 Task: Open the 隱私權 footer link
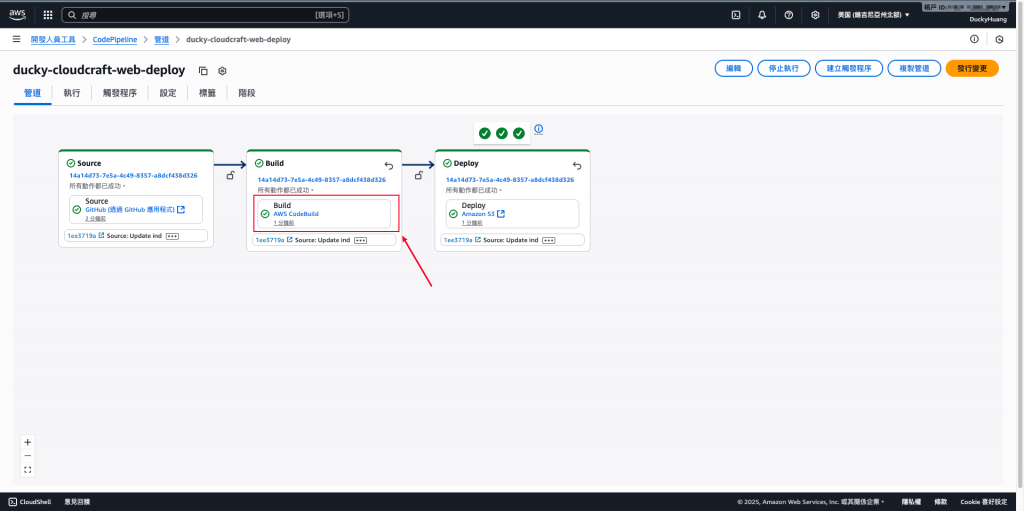pos(911,502)
